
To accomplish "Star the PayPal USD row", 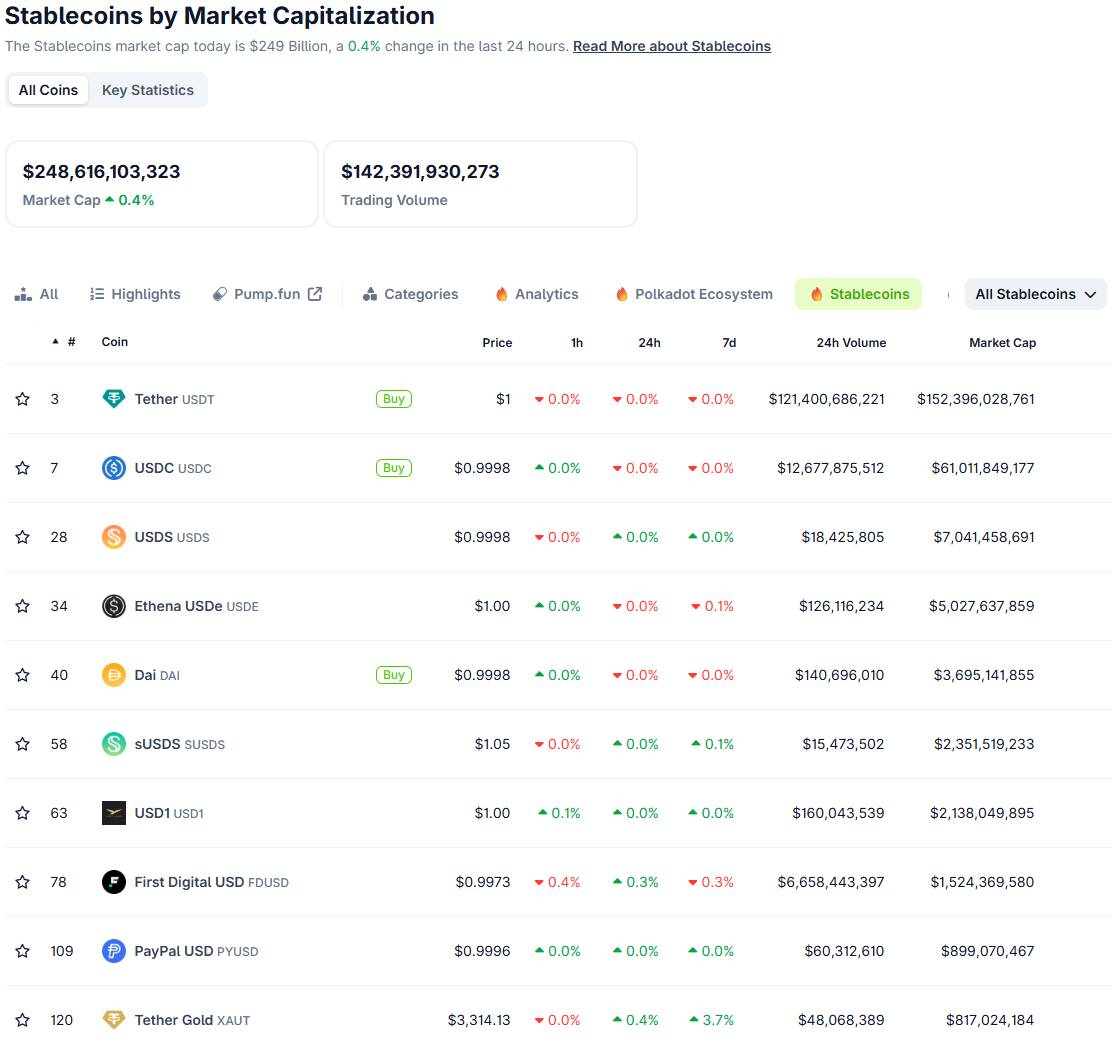I will 23,951.
